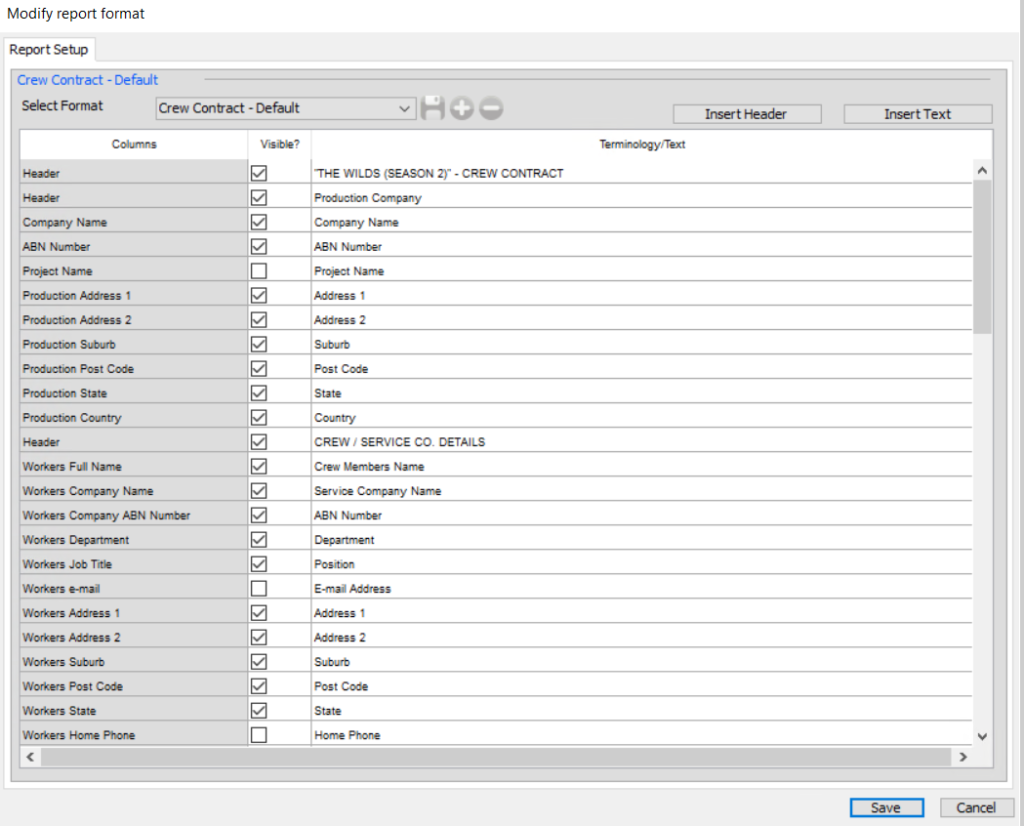1024x826 pixels.
Task: Toggle visibility for the Production Country row
Action: pos(258,417)
